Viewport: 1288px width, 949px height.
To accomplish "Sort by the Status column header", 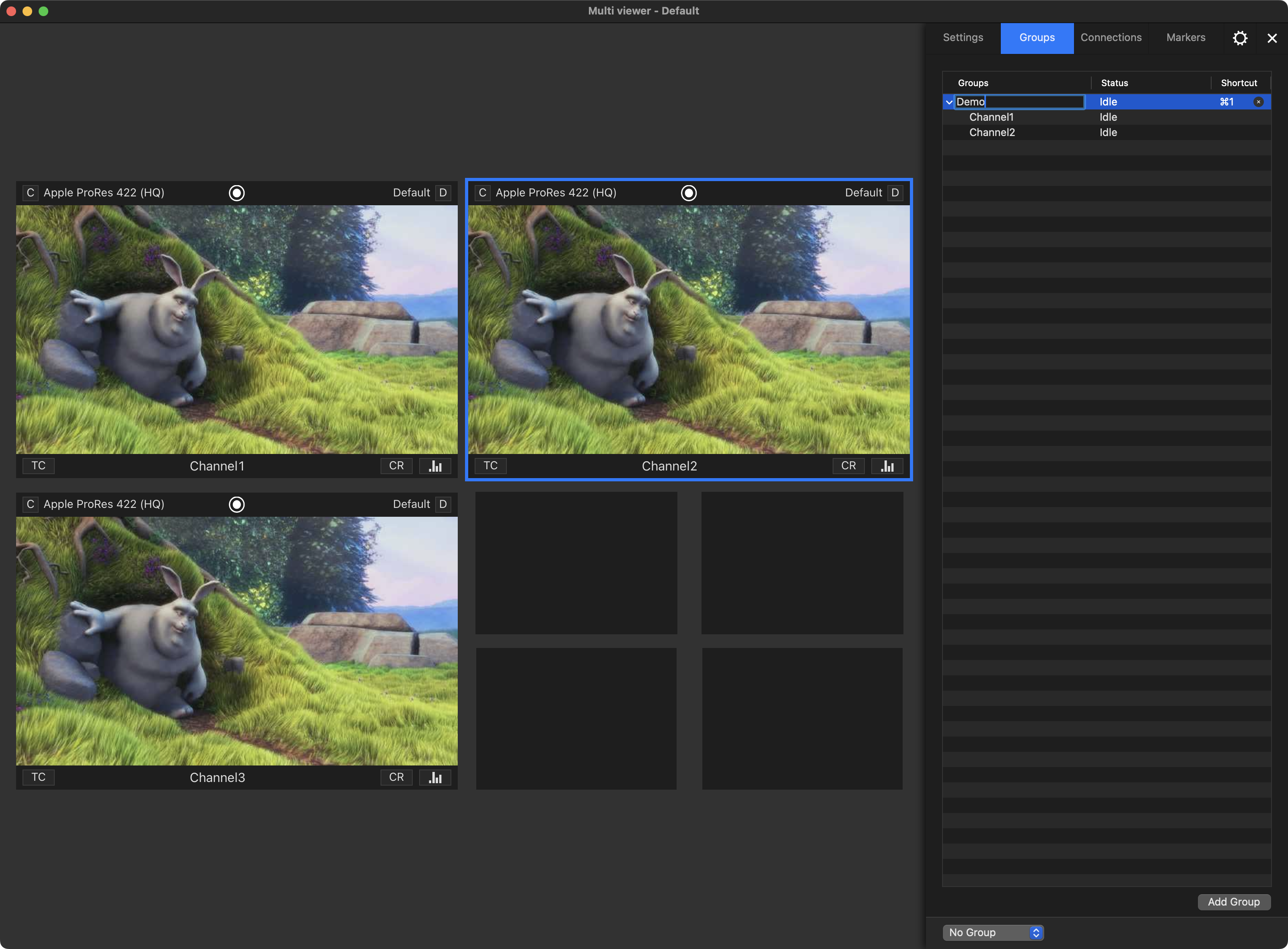I will (x=1151, y=83).
